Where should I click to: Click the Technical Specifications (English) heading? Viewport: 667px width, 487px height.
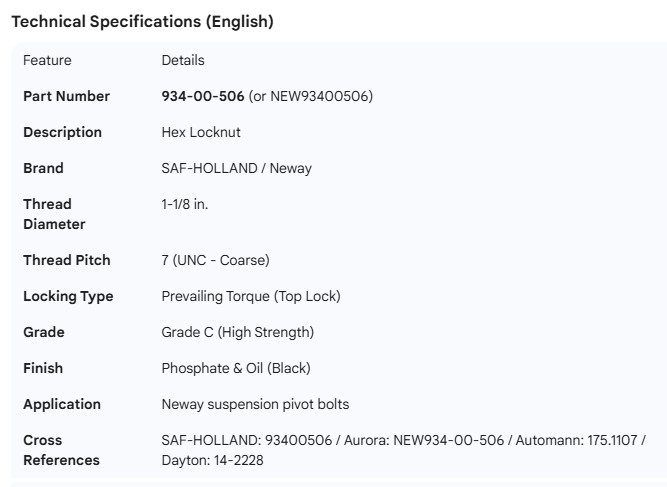click(x=141, y=21)
